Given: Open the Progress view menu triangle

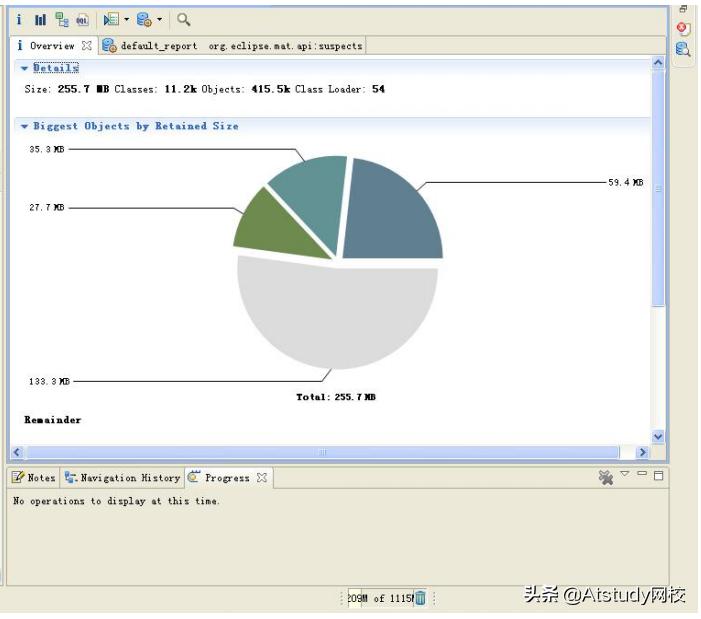Looking at the screenshot, I should [x=624, y=474].
